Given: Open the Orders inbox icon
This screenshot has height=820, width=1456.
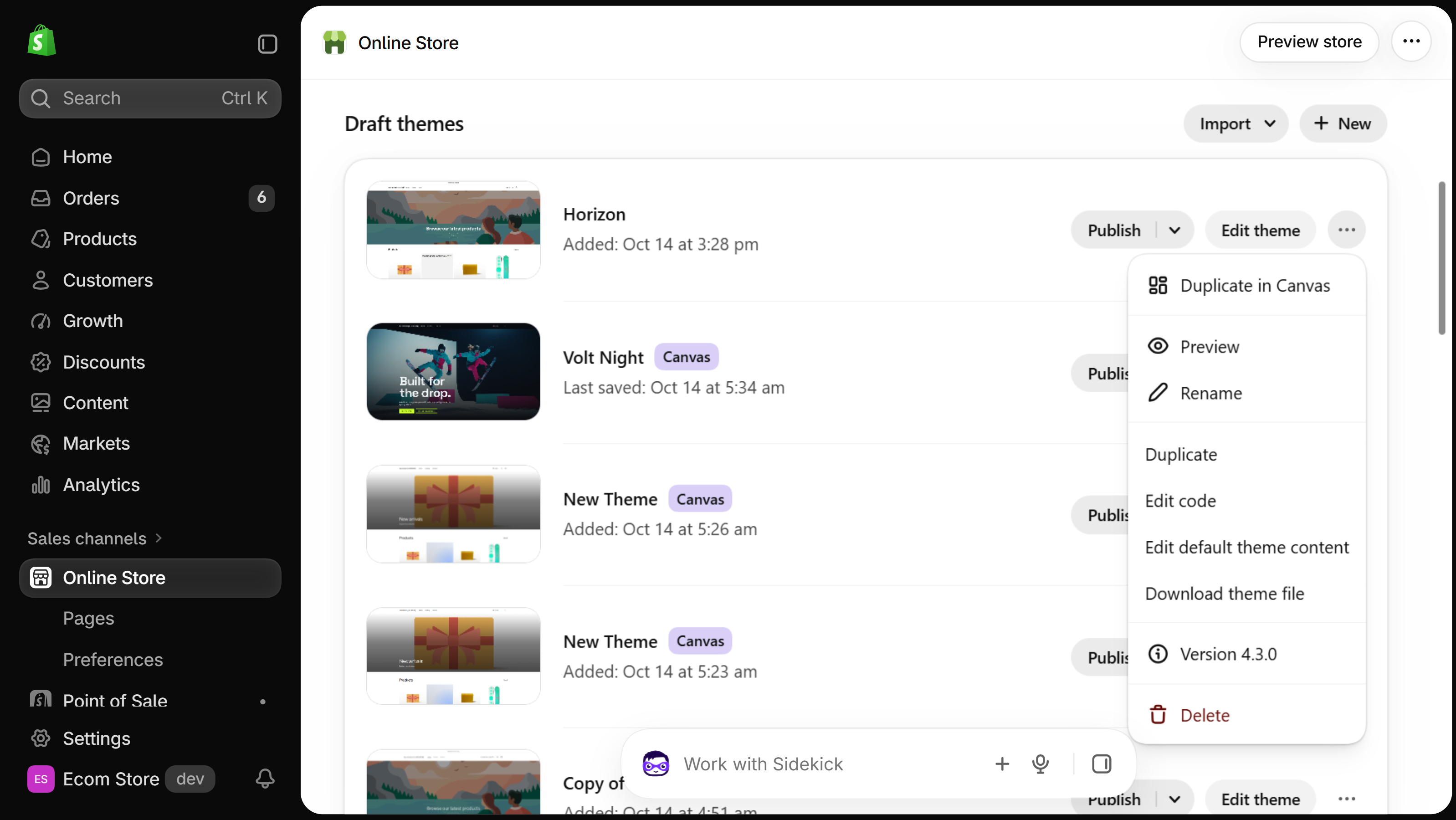Looking at the screenshot, I should point(41,198).
